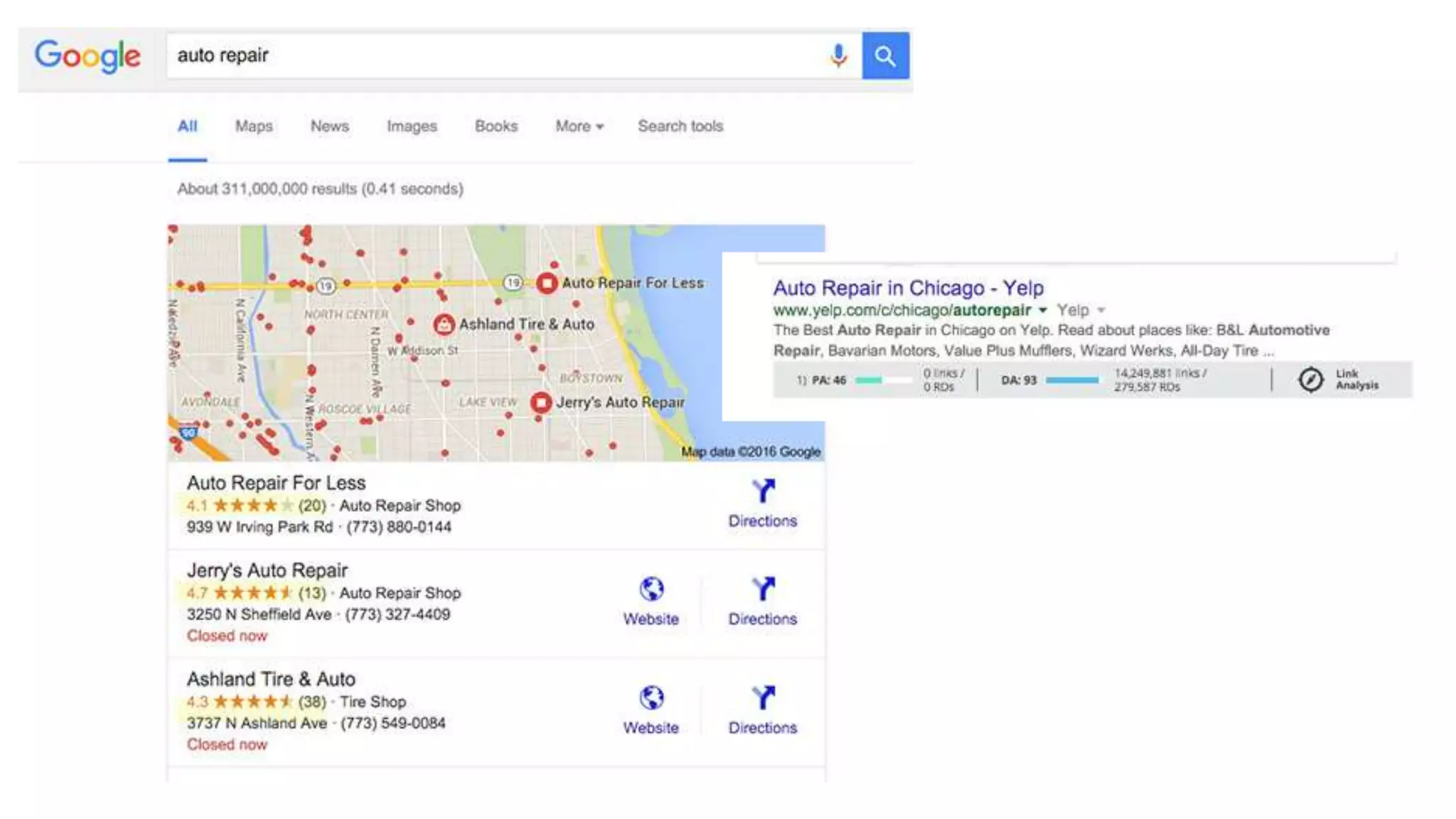Open Ashland Tire & Auto website globe icon
1456x819 pixels.
click(x=651, y=698)
